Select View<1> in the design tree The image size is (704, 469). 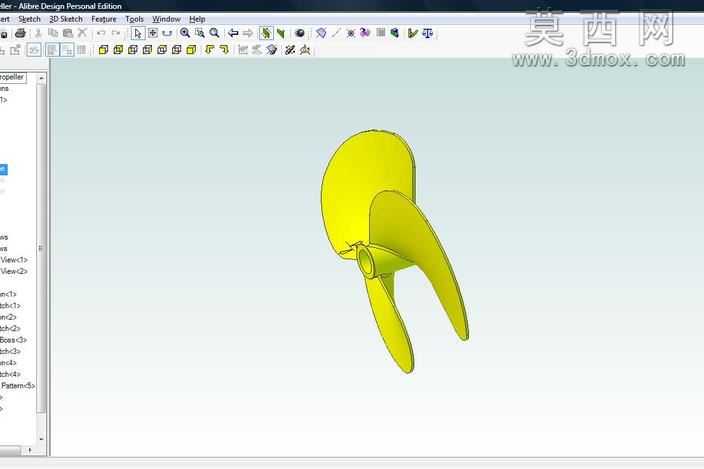pyautogui.click(x=14, y=260)
